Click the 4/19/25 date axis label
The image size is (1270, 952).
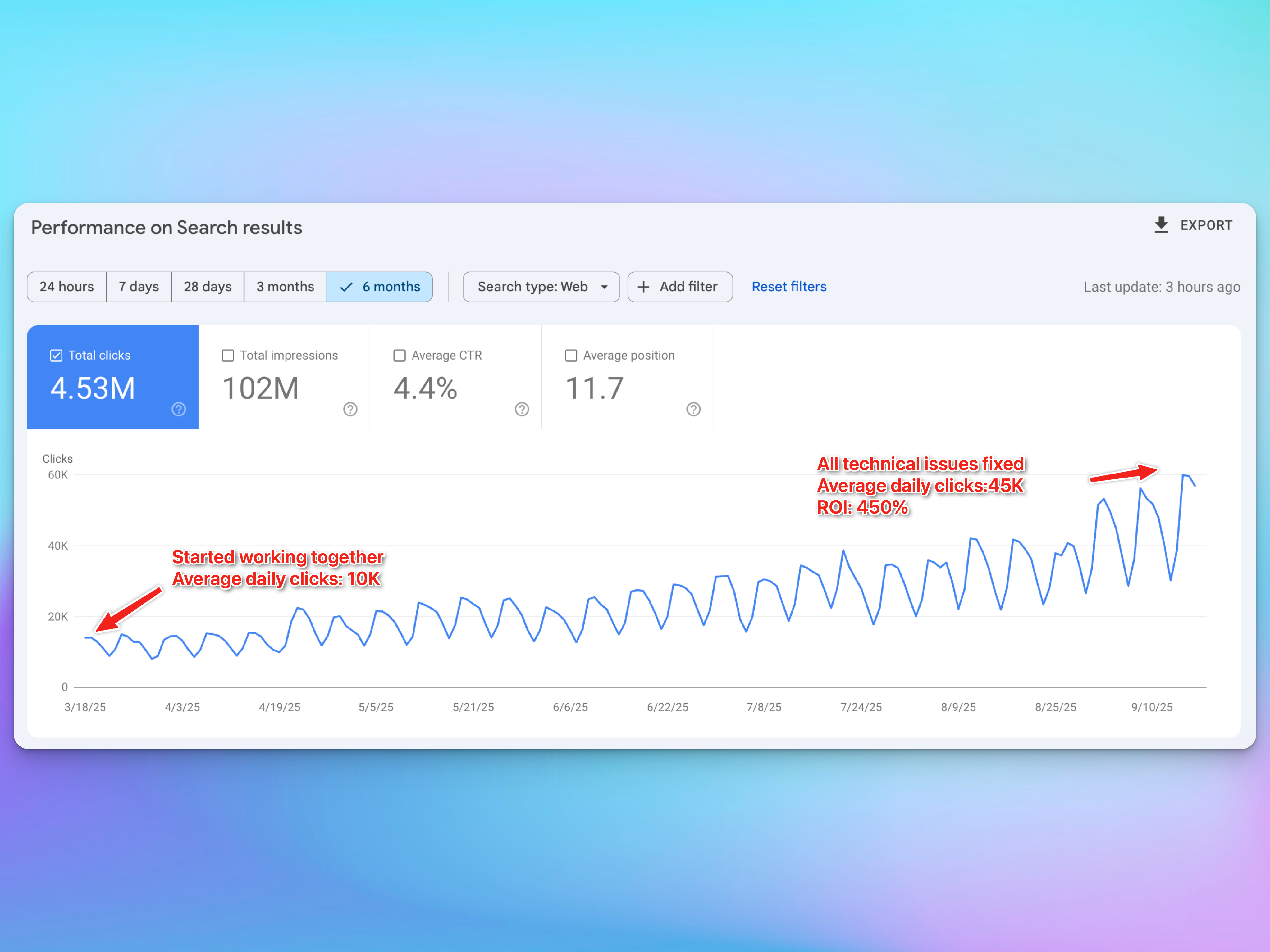[280, 708]
